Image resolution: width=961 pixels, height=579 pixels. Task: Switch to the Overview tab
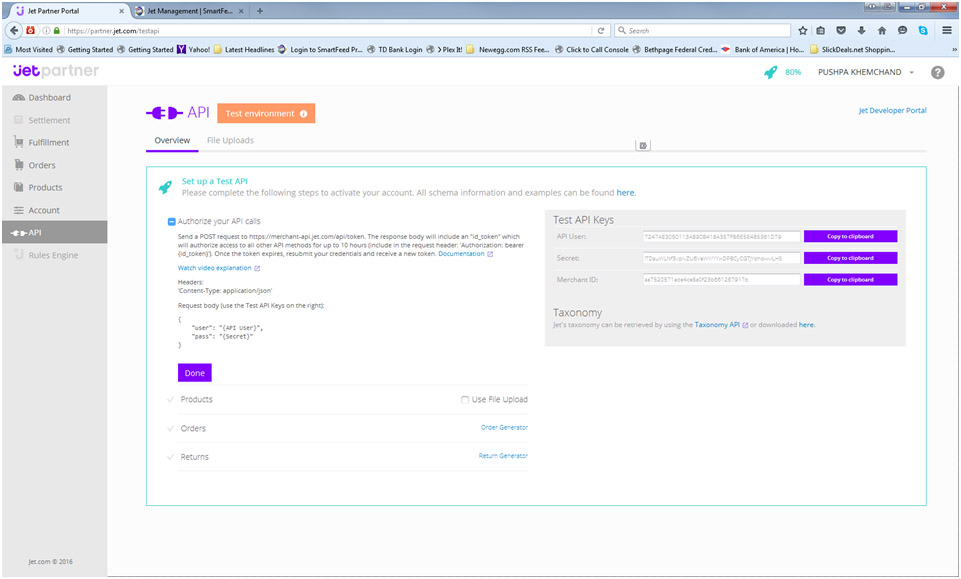[x=172, y=140]
